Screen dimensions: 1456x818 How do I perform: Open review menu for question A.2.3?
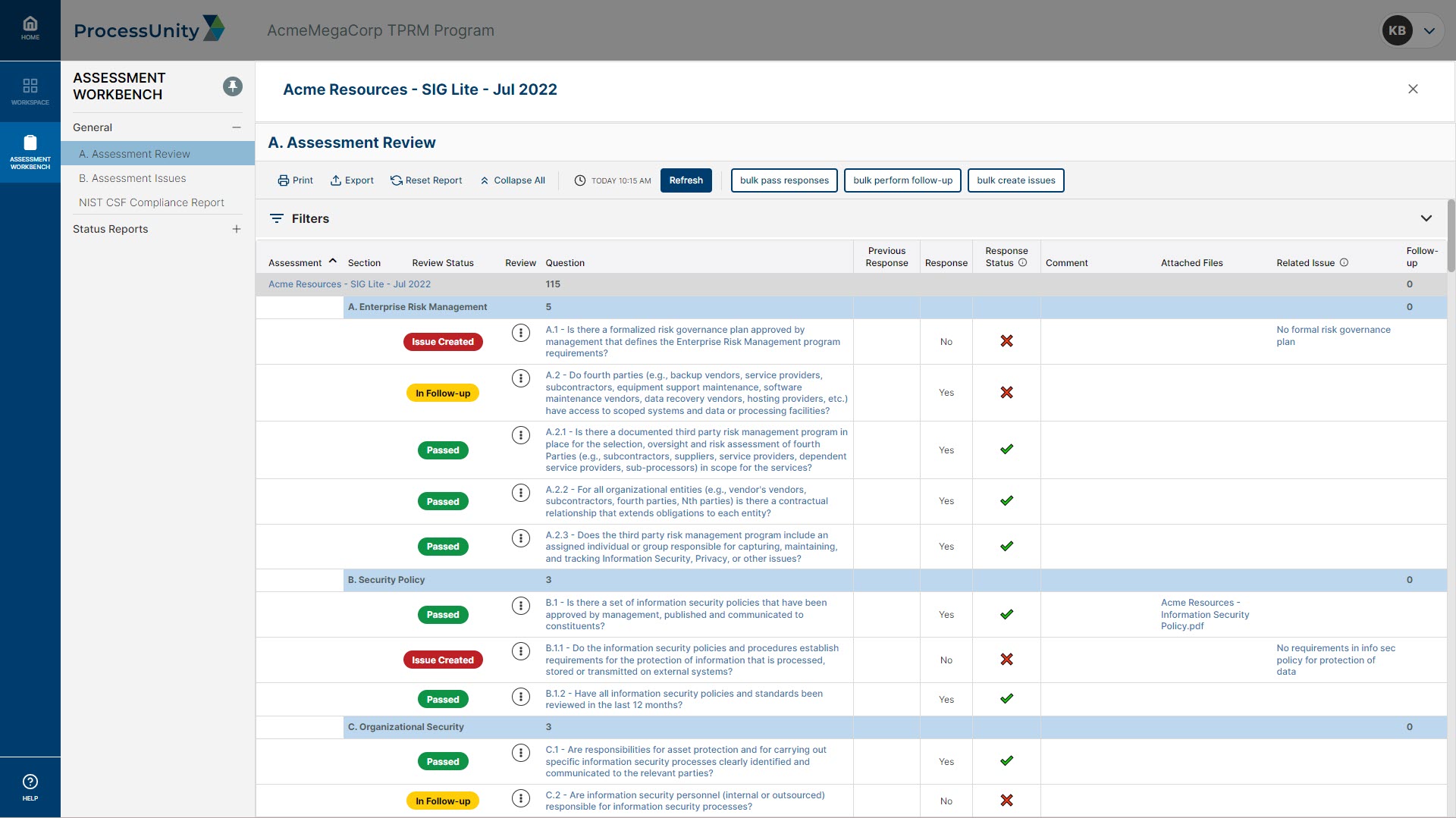pyautogui.click(x=521, y=538)
